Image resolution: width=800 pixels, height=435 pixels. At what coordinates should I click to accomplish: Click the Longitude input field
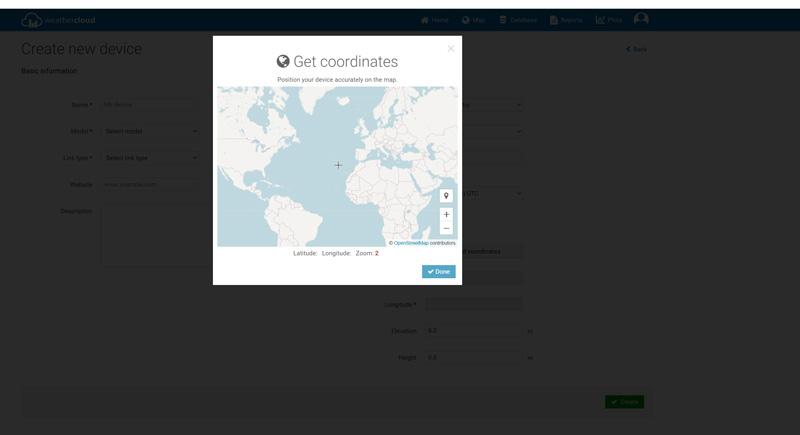(x=474, y=304)
